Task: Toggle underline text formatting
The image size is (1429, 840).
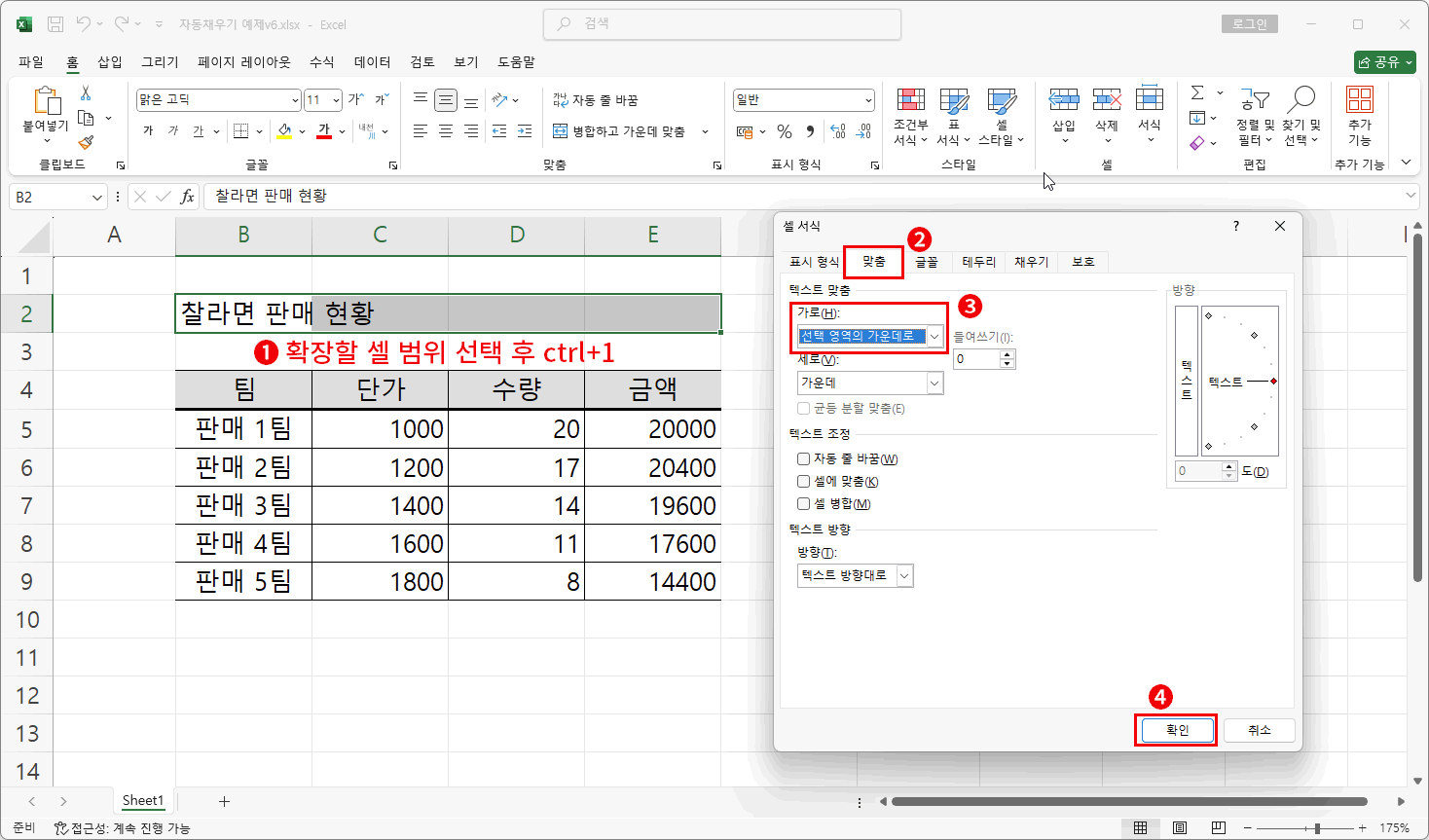Action: tap(199, 130)
